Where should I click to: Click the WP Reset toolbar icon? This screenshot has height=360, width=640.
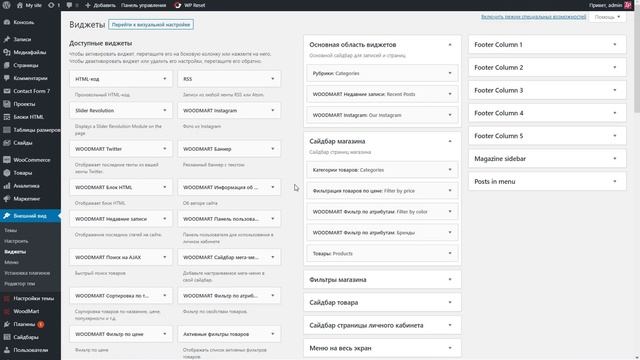point(177,5)
